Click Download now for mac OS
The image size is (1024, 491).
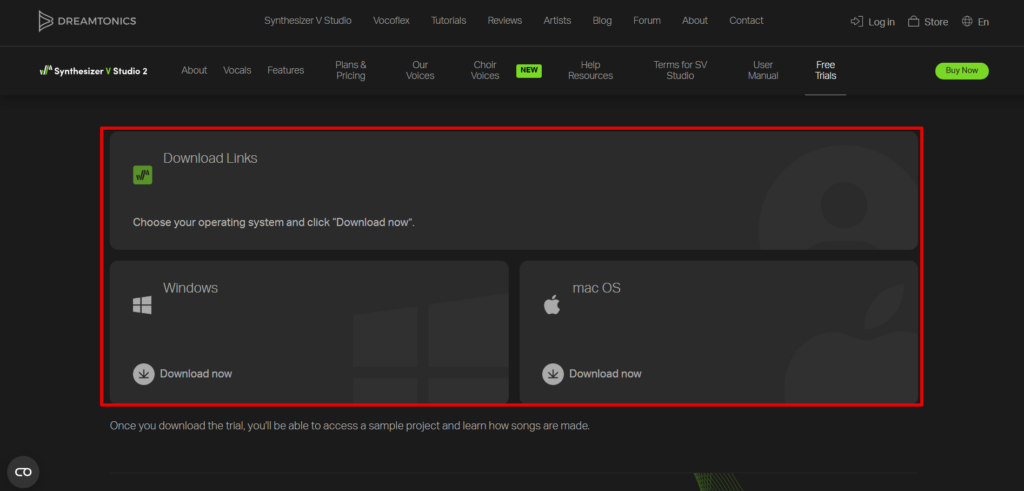pyautogui.click(x=605, y=374)
